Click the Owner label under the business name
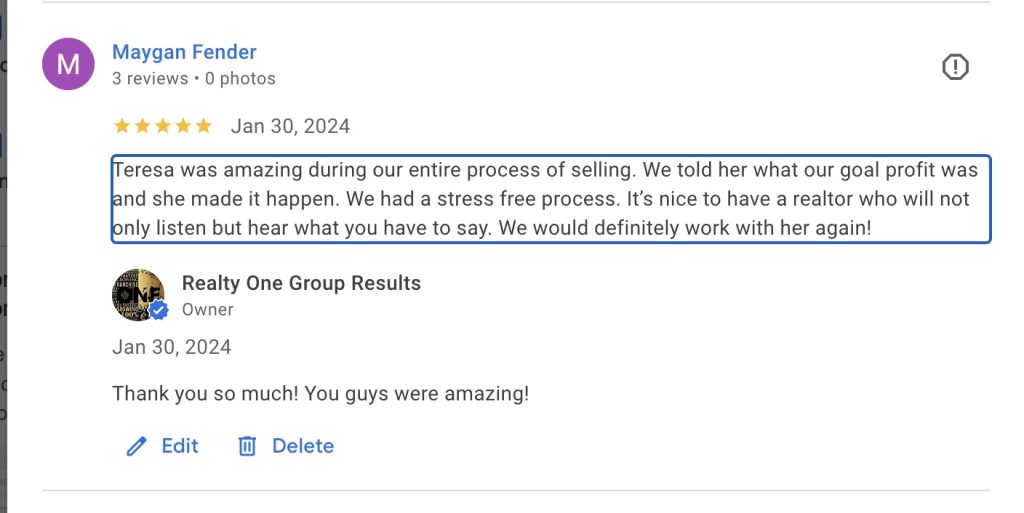The image size is (1024, 513). pyautogui.click(x=207, y=310)
